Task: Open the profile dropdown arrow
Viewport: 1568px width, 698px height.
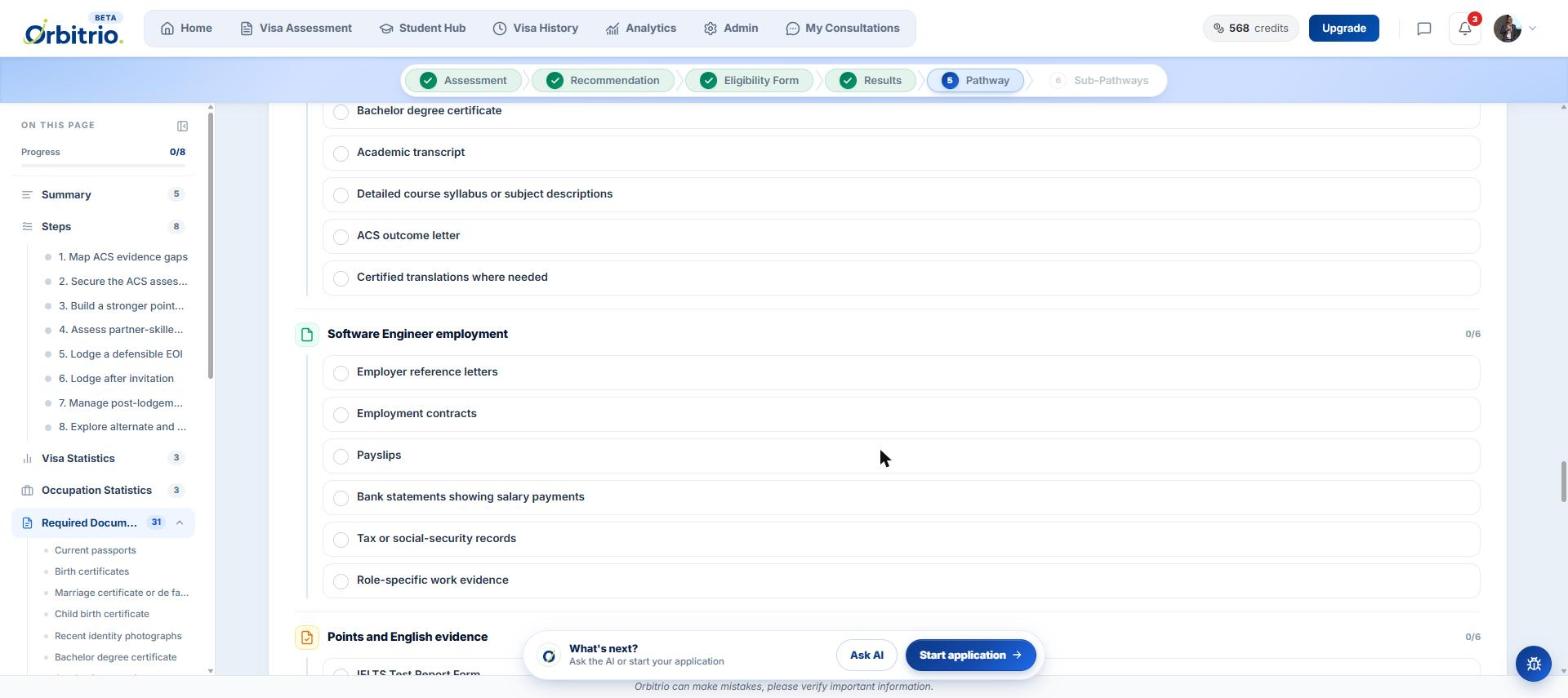Action: click(1532, 29)
